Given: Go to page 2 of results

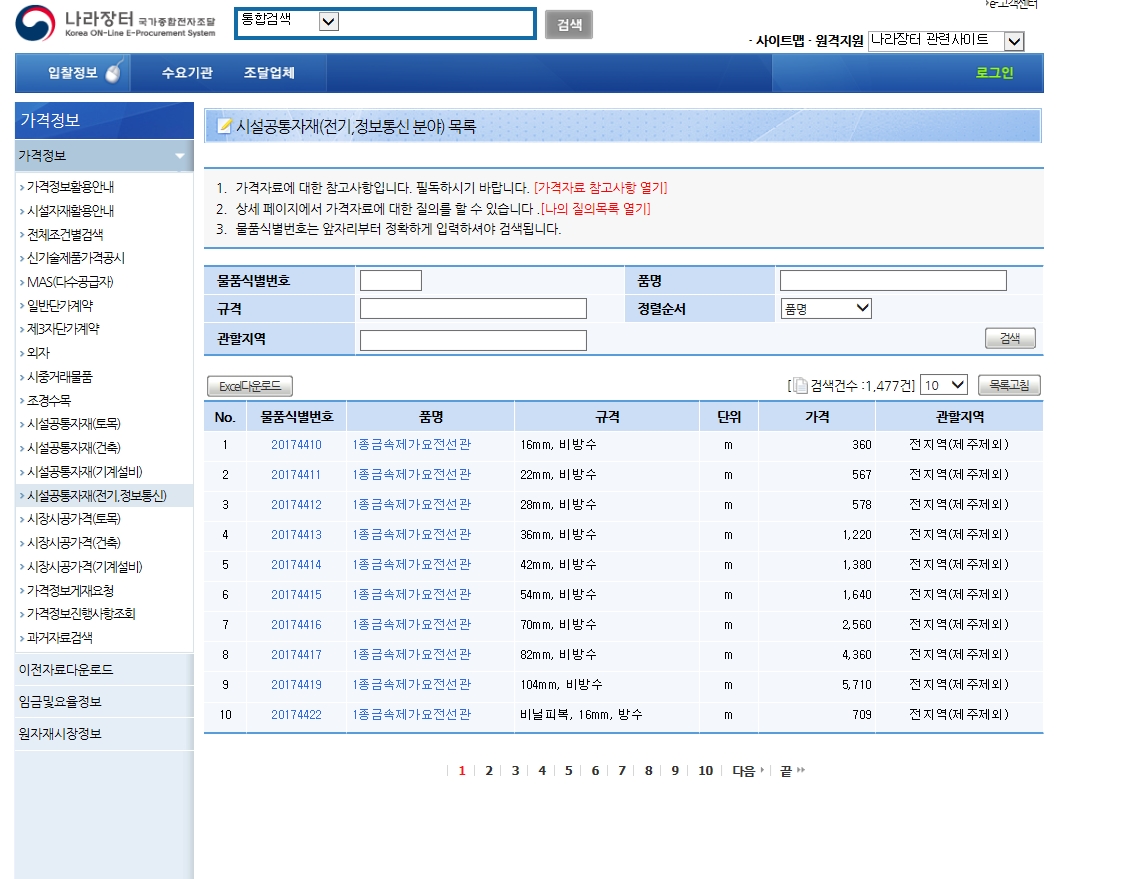Looking at the screenshot, I should point(489,771).
